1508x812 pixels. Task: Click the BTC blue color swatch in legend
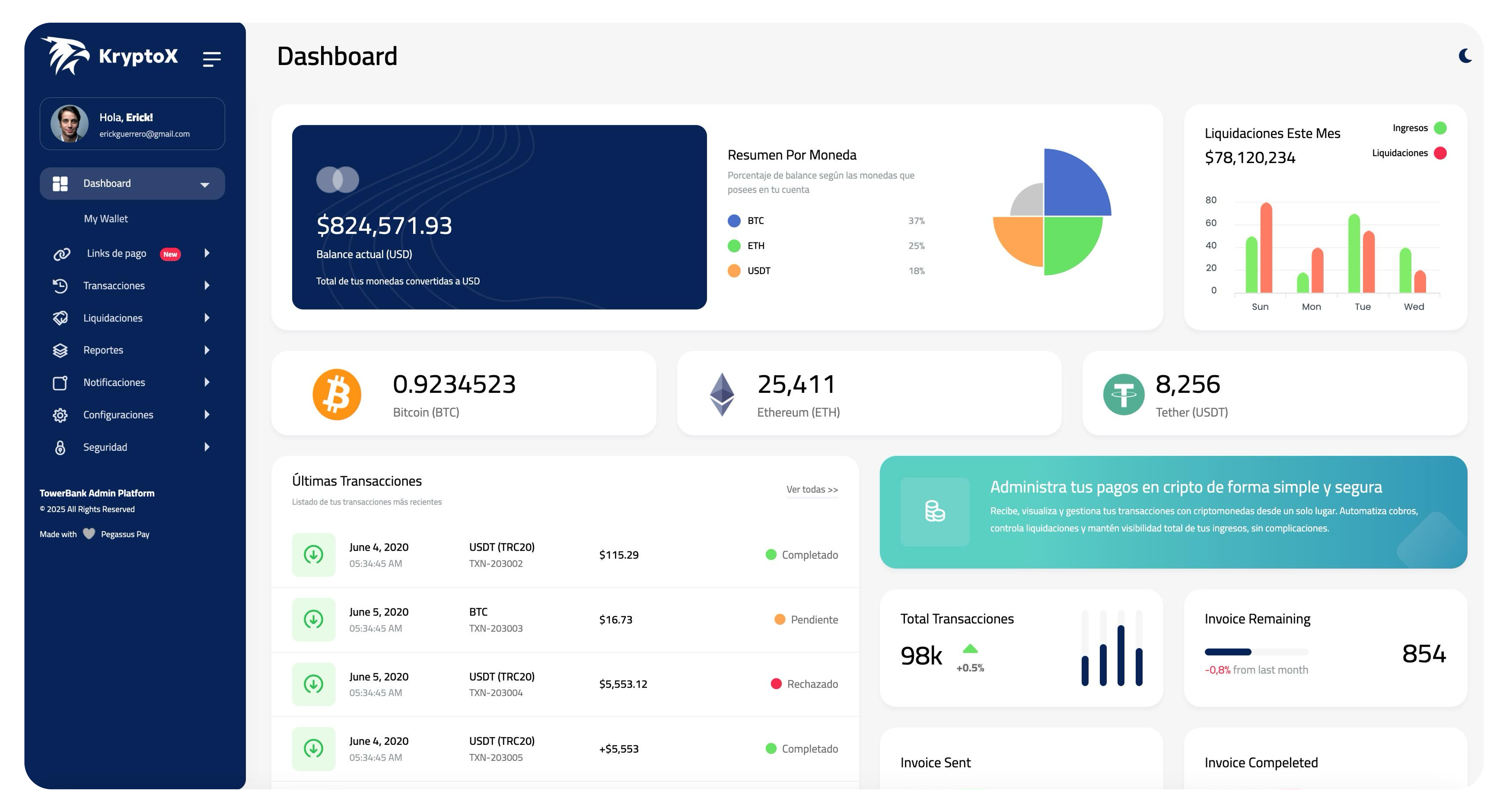[x=734, y=220]
